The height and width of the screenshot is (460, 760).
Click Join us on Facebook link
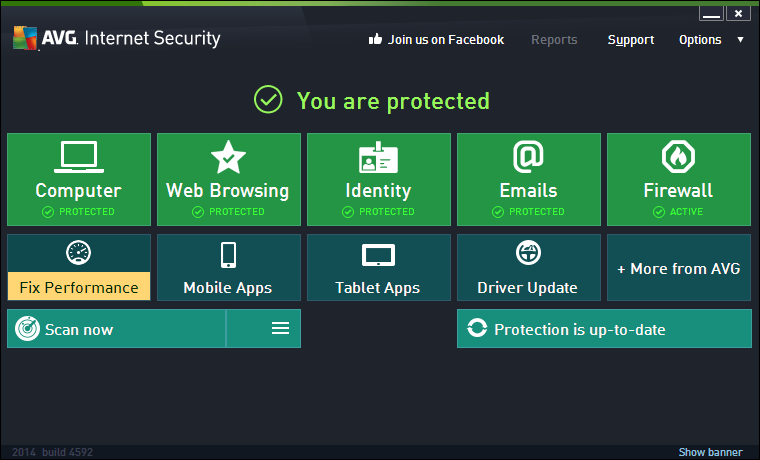[437, 40]
